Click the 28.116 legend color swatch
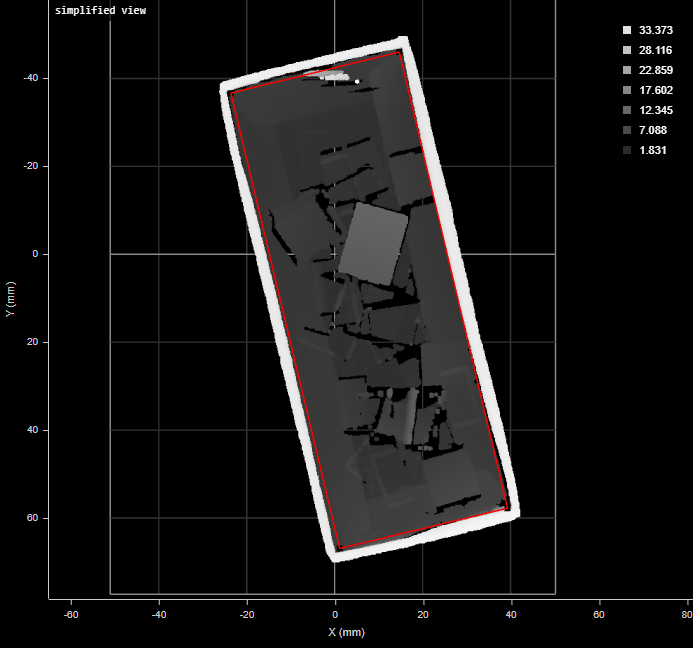Viewport: 693px width, 648px height. [627, 50]
